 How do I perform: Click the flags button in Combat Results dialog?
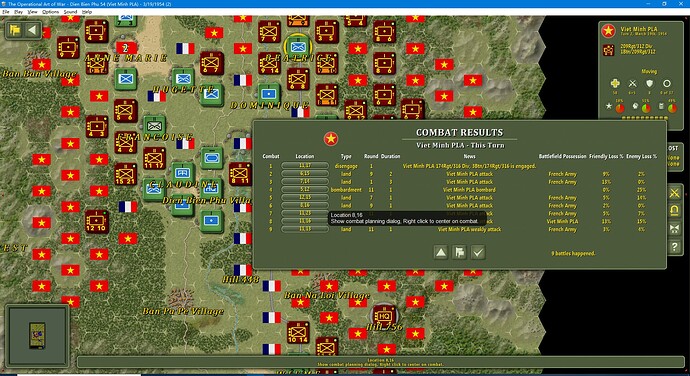pos(459,252)
